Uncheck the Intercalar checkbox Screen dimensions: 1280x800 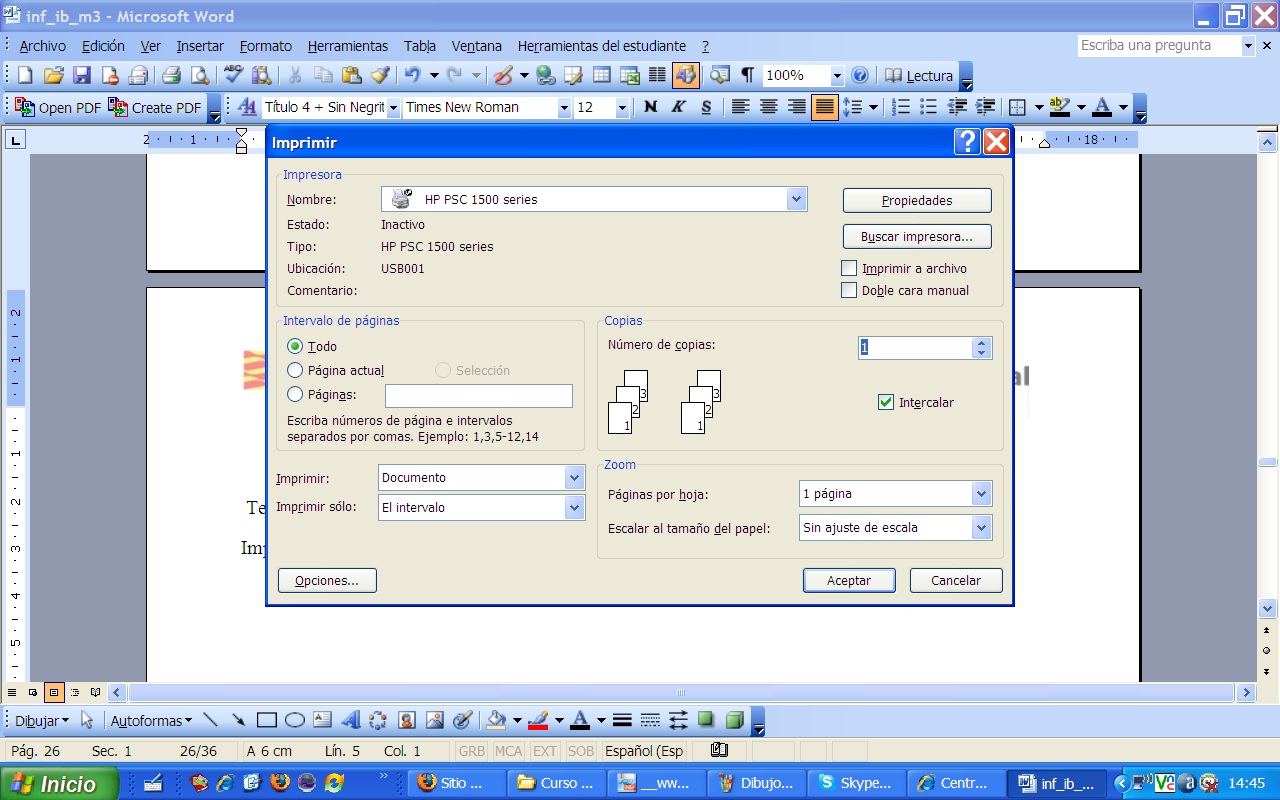[x=885, y=402]
